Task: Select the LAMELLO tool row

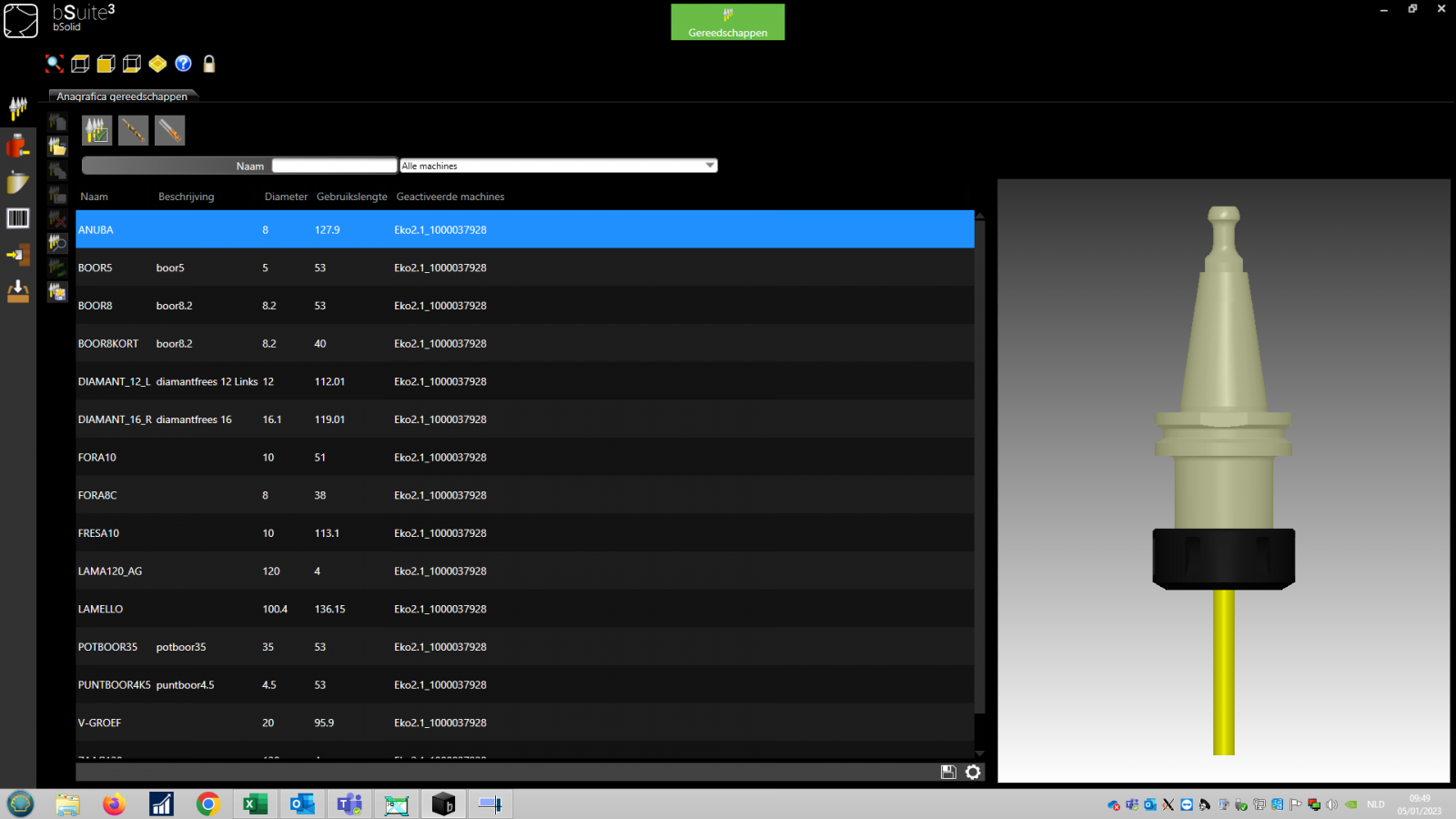Action: coord(525,609)
